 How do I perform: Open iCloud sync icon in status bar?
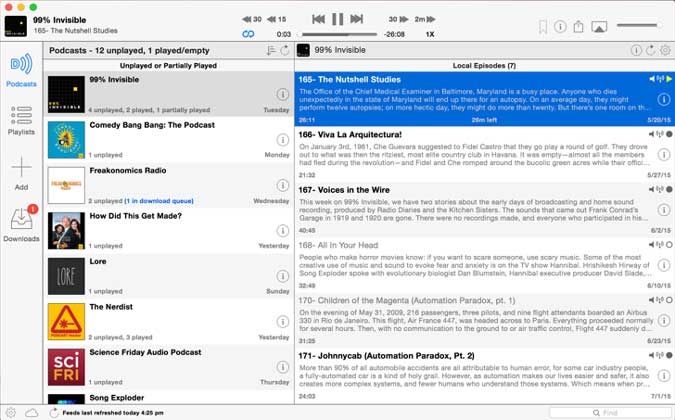click(x=31, y=413)
